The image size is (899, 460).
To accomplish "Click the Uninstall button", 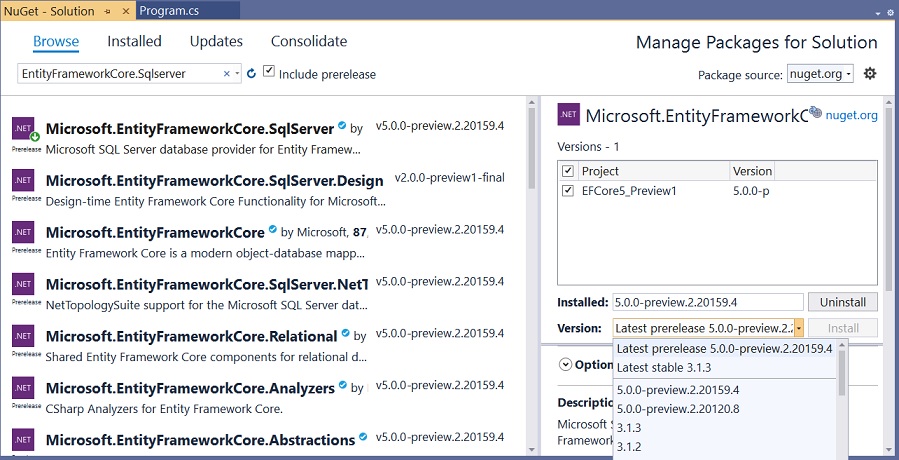I will 842,302.
